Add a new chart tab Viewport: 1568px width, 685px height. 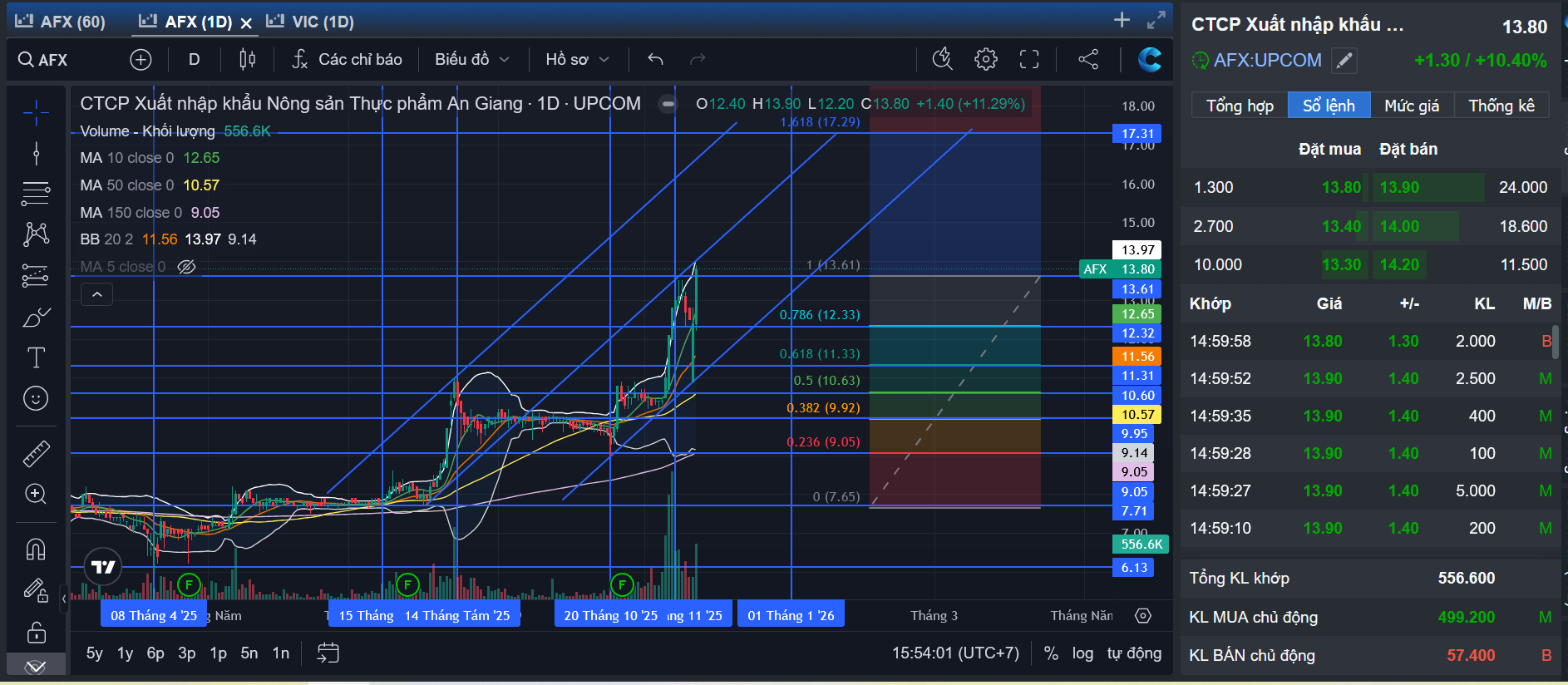(1122, 20)
